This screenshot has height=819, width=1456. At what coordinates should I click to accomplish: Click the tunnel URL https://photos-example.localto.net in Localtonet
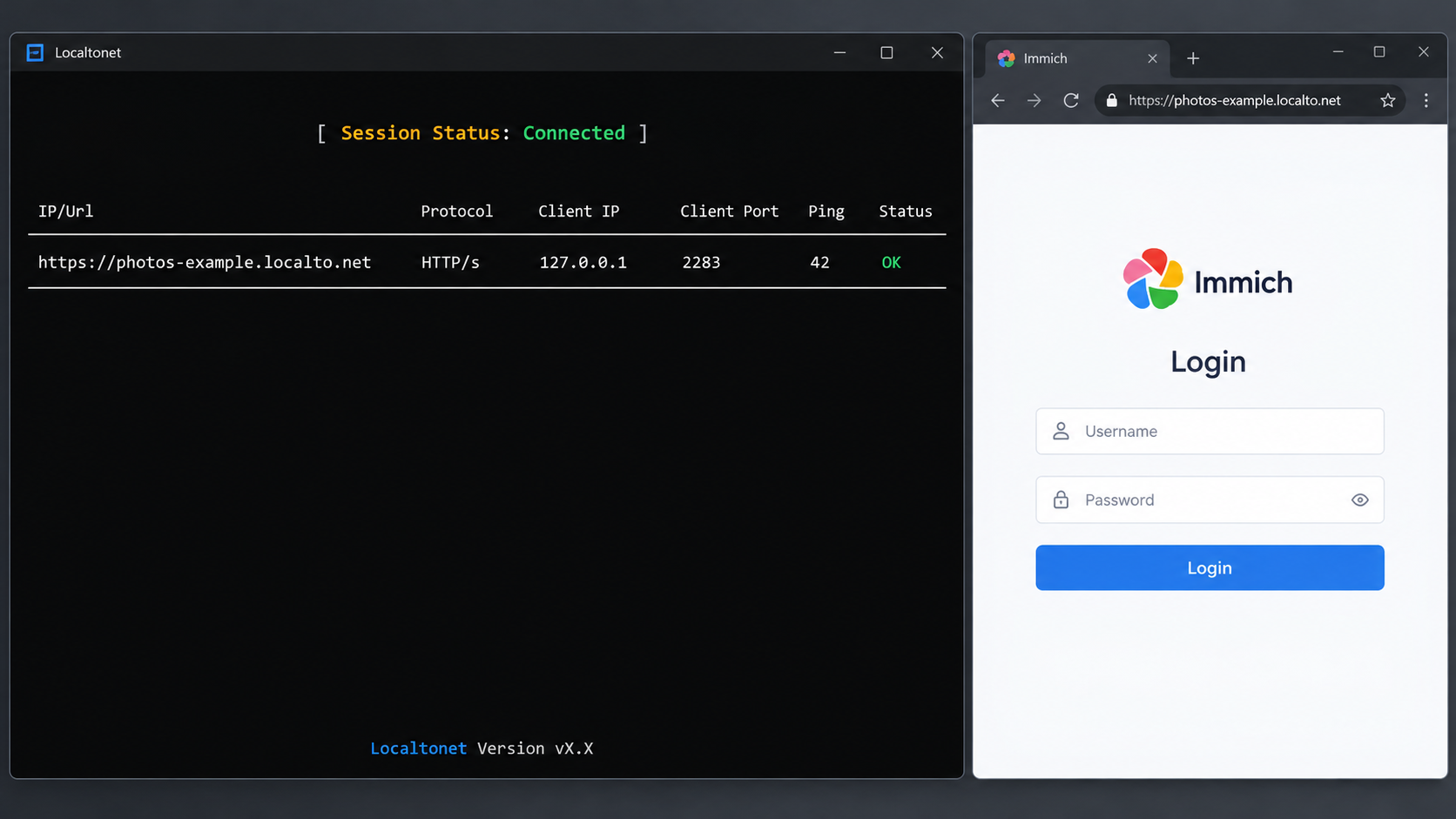point(205,262)
